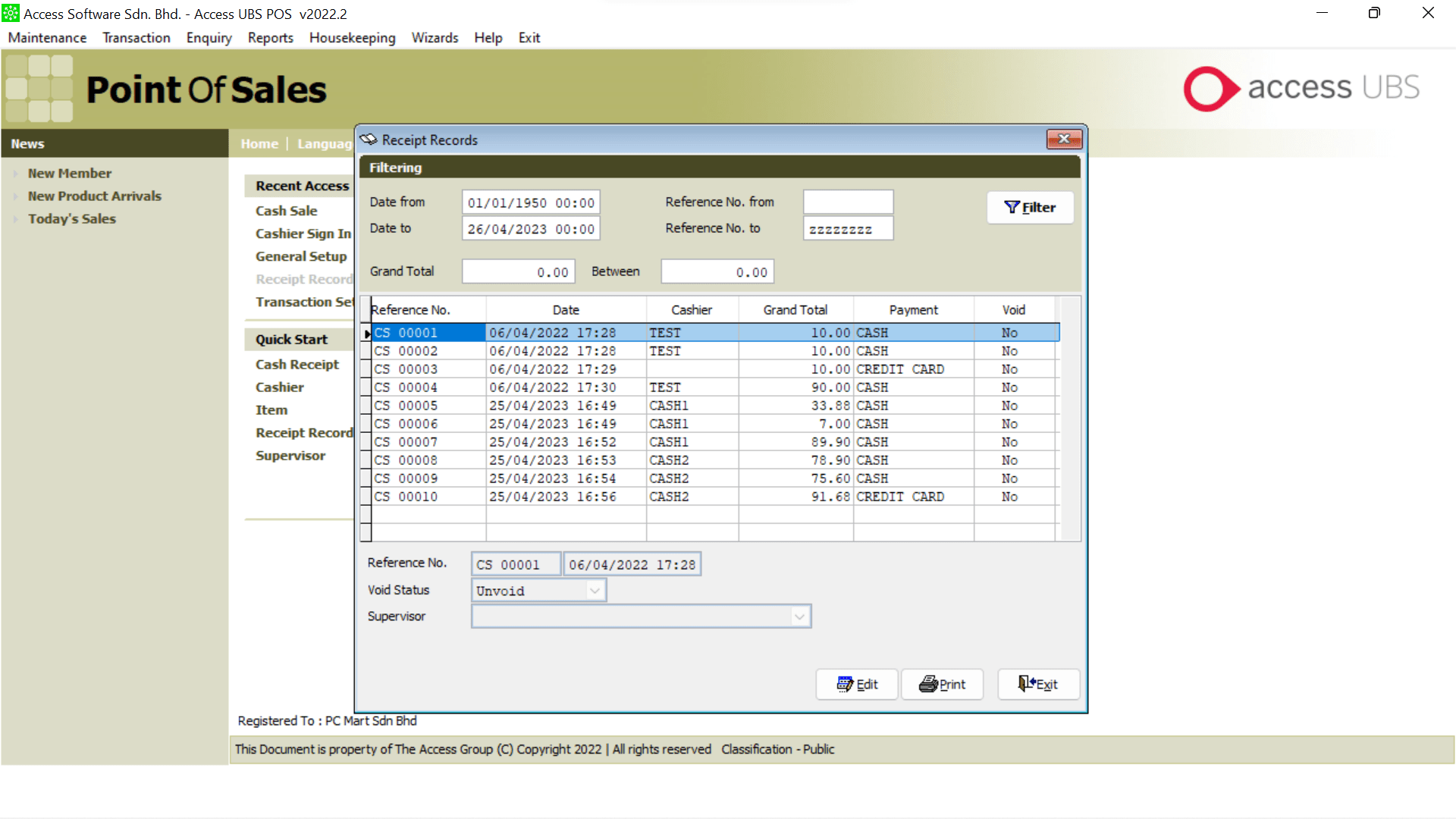Screen dimensions: 1456x819
Task: Select the CS 00010 credit card row
Action: coord(406,497)
